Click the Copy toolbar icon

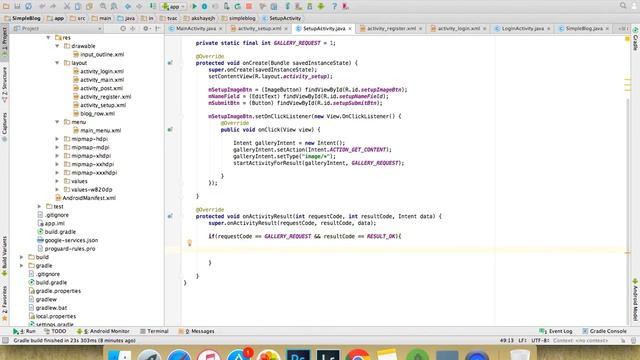pos(78,6)
